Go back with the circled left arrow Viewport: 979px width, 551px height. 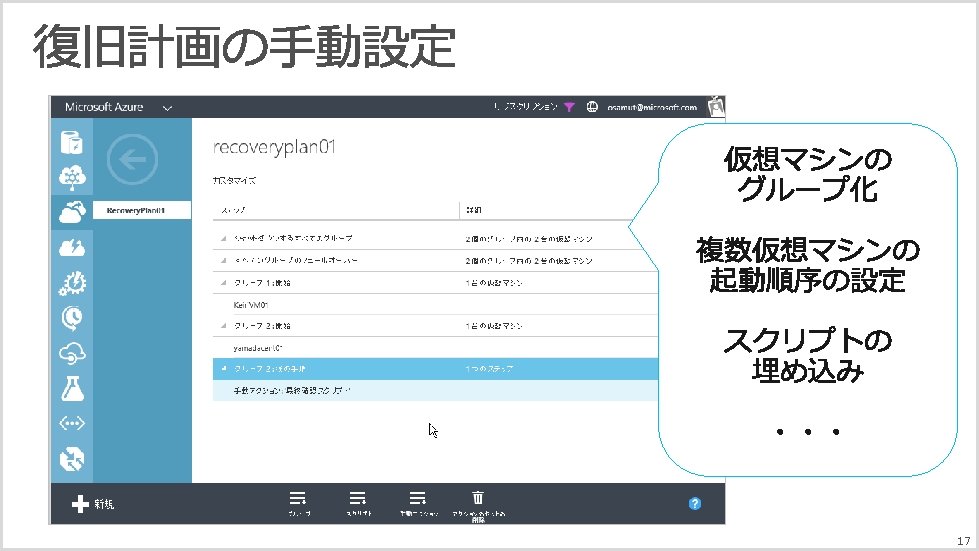point(132,159)
